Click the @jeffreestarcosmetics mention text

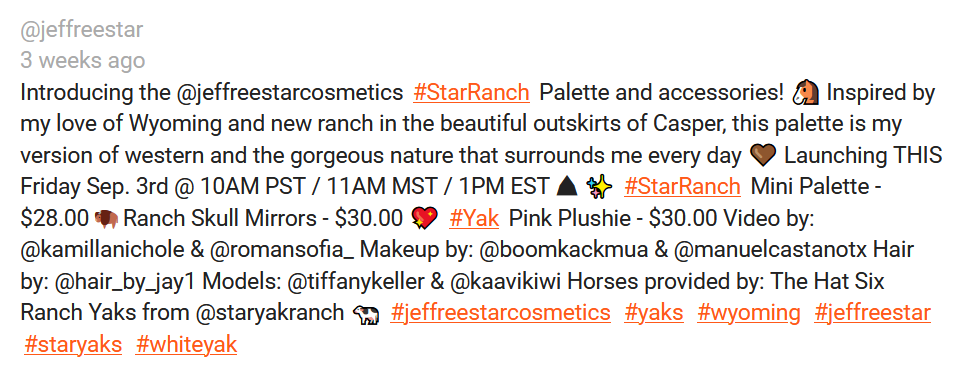[x=289, y=93]
